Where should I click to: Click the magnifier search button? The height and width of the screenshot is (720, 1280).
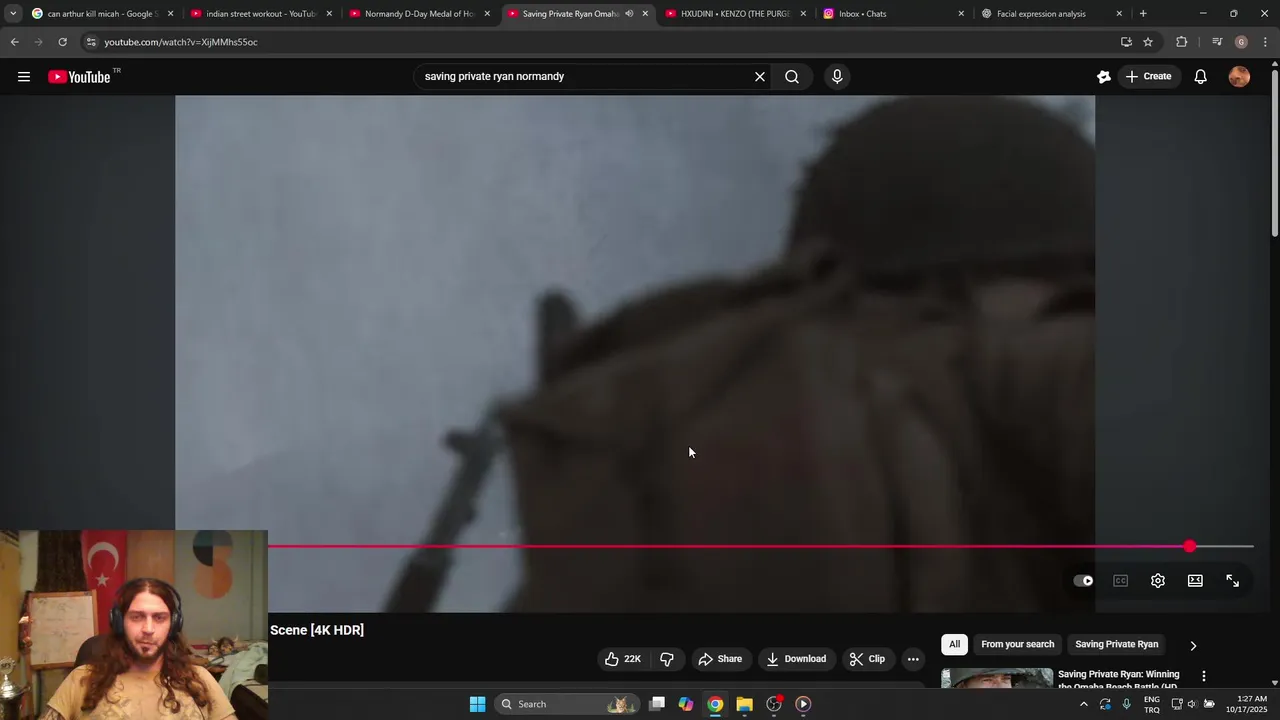[x=792, y=77]
